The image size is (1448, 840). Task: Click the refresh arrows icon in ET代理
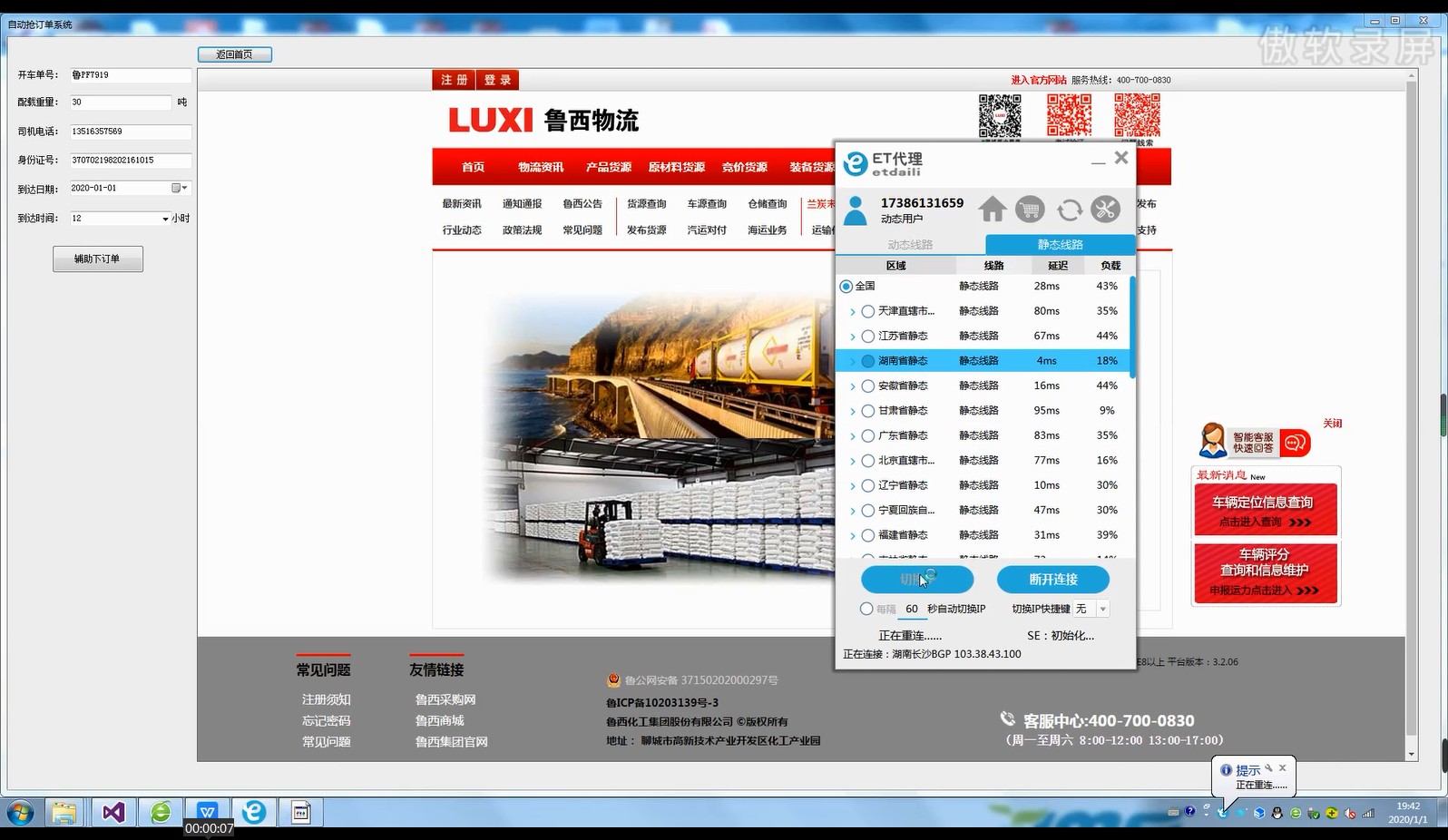click(x=1069, y=210)
